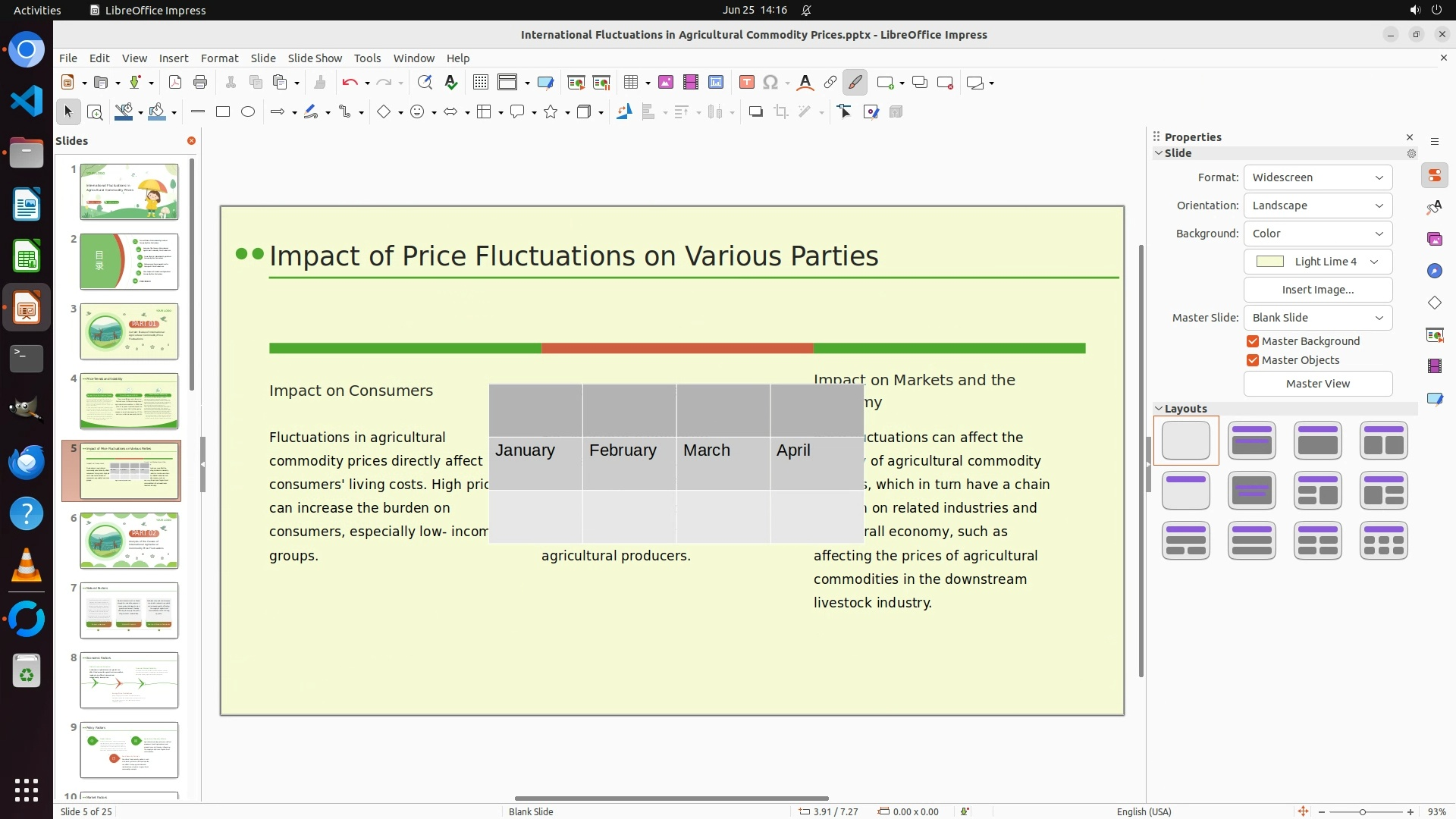
Task: Click the Crop Image tool icon
Action: (780, 112)
